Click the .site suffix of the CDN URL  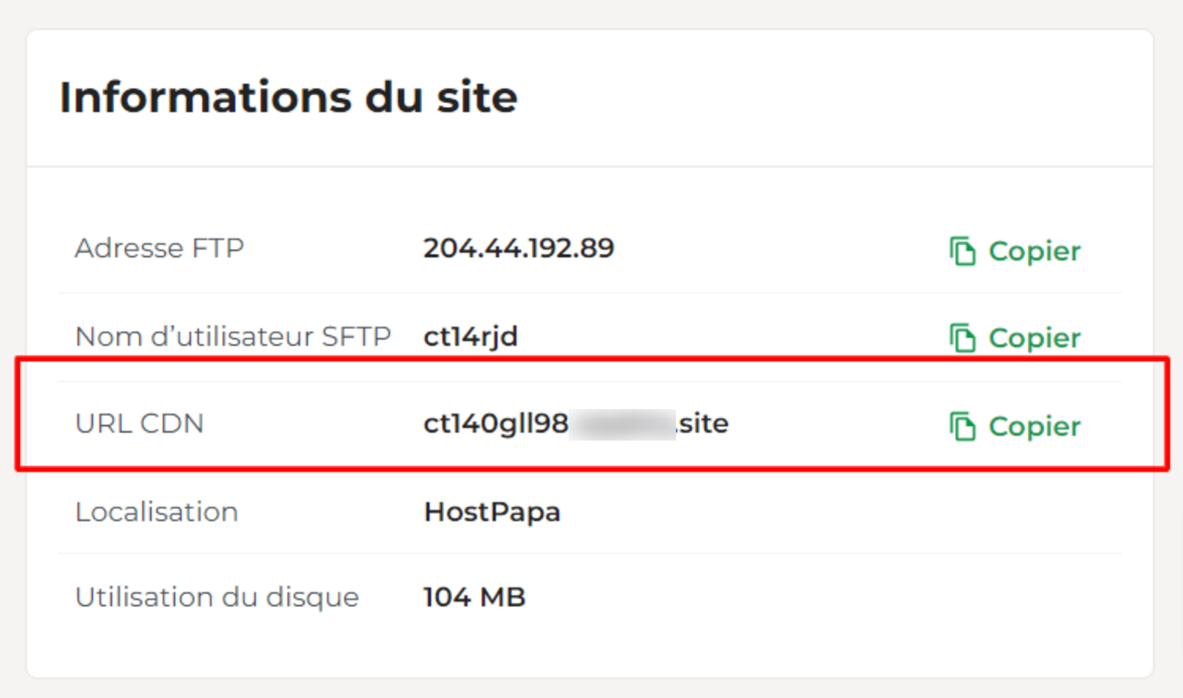pos(702,424)
